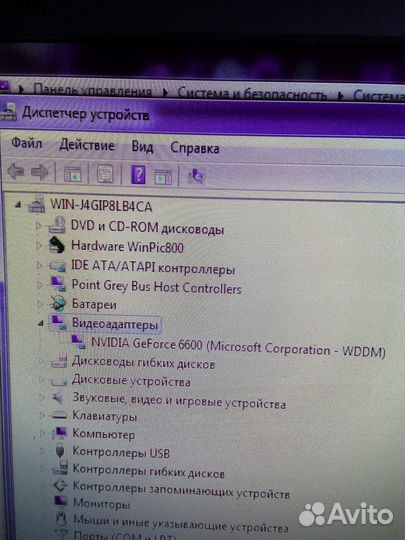The height and width of the screenshot is (540, 405).
Task: Select Контроллеры запоминающих устройств
Action: [181, 490]
